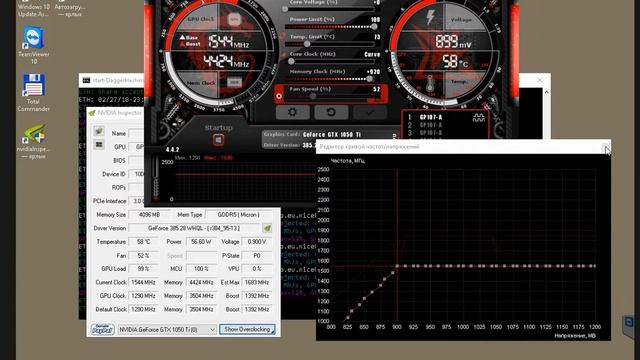
Task: Open Afterburner settings gear button
Action: point(292,112)
